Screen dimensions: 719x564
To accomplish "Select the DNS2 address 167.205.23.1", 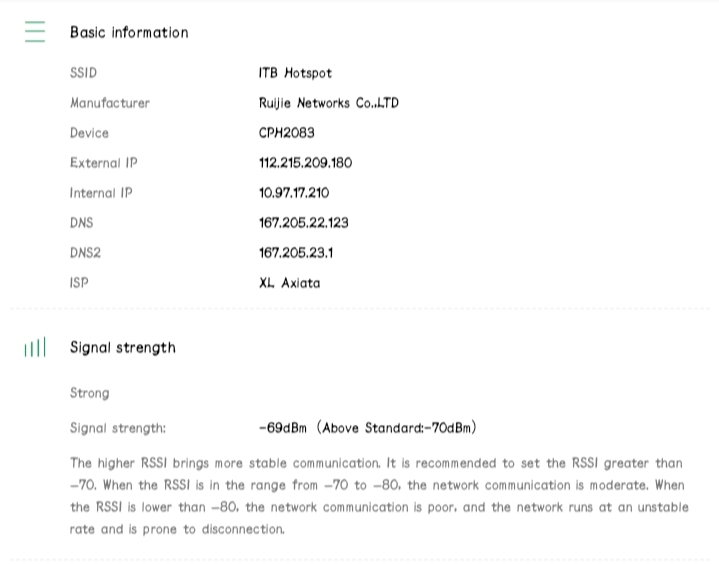I will [x=296, y=253].
